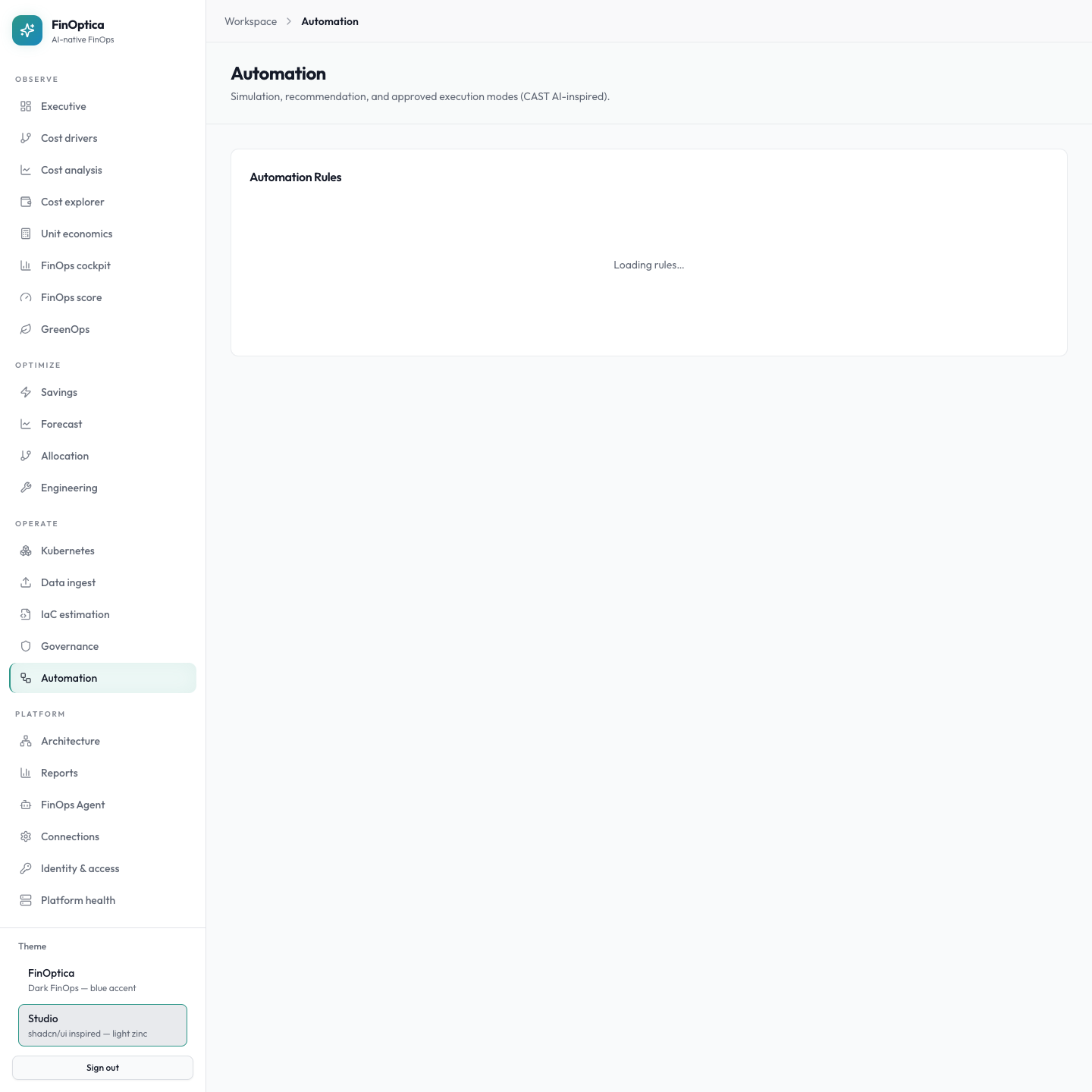The height and width of the screenshot is (1092, 1092).
Task: Click the IaC estimation file icon
Action: pyautogui.click(x=26, y=614)
